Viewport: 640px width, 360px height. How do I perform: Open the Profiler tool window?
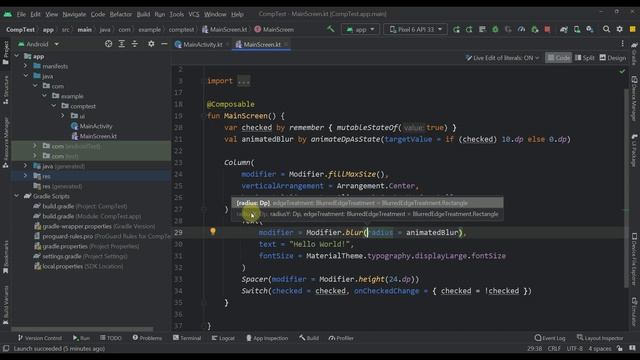point(341,338)
